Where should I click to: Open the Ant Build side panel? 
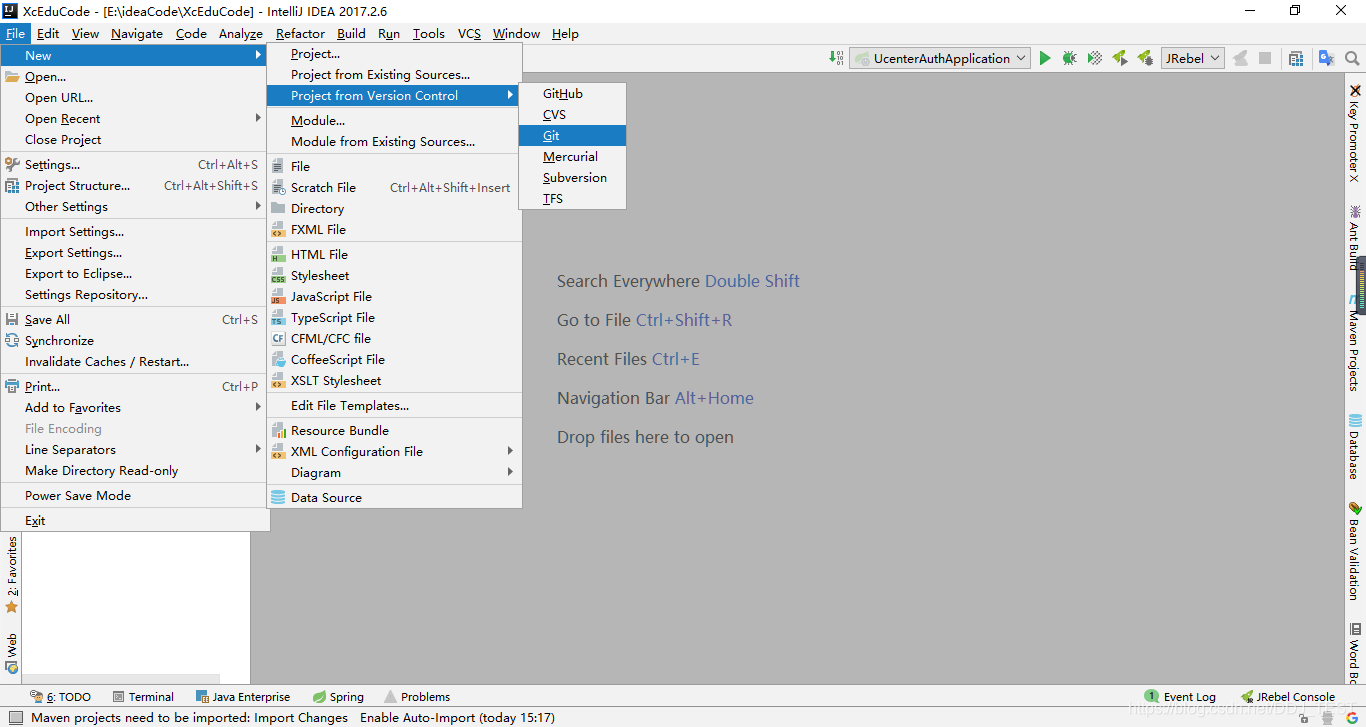[x=1355, y=237]
